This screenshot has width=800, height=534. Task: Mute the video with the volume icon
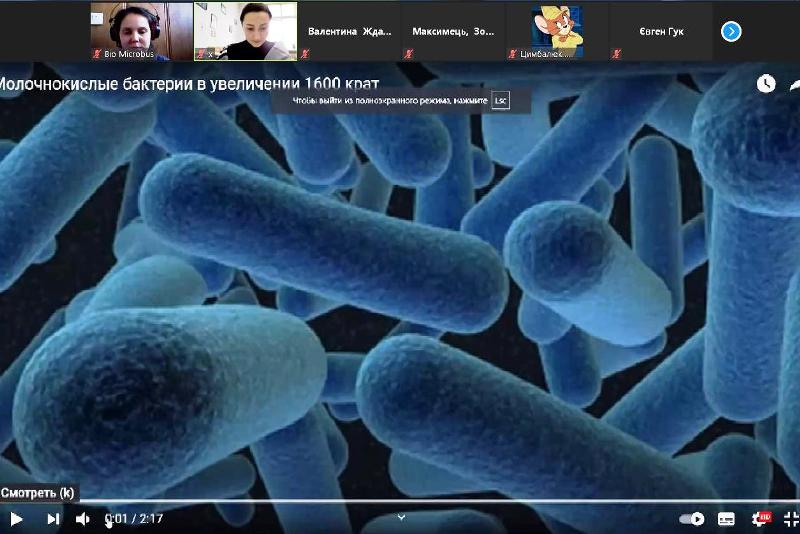click(83, 519)
